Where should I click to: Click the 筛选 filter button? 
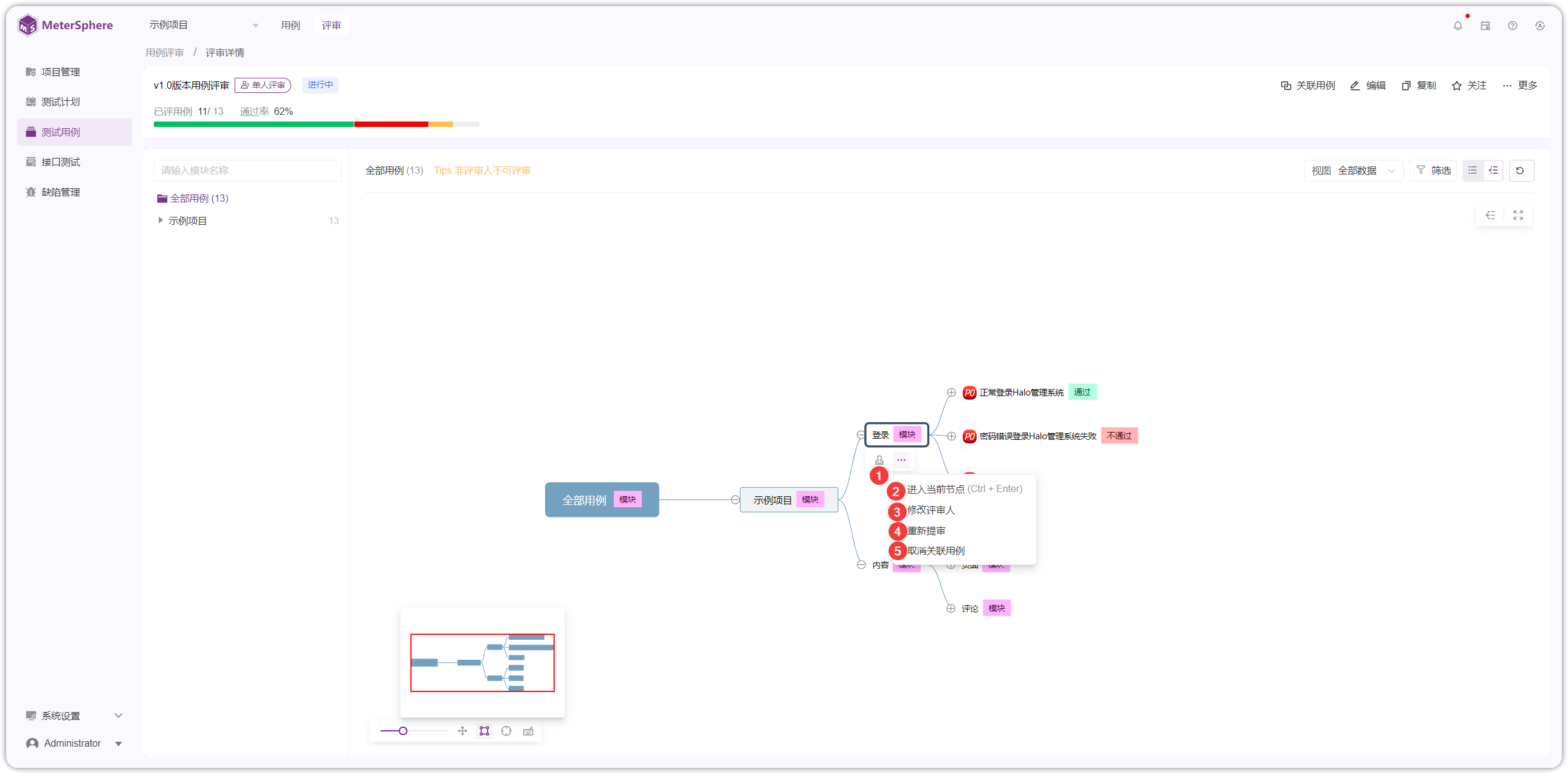(1433, 170)
